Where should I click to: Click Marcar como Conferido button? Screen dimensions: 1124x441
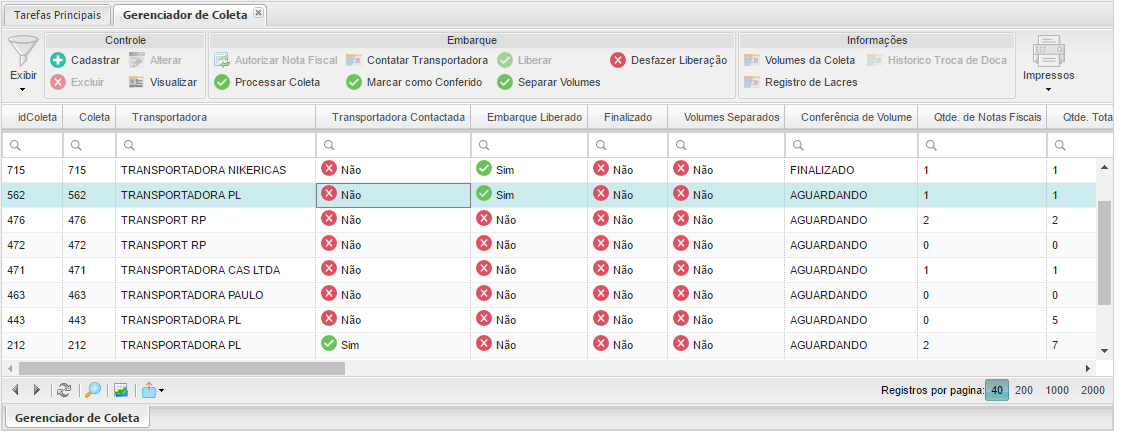click(414, 82)
